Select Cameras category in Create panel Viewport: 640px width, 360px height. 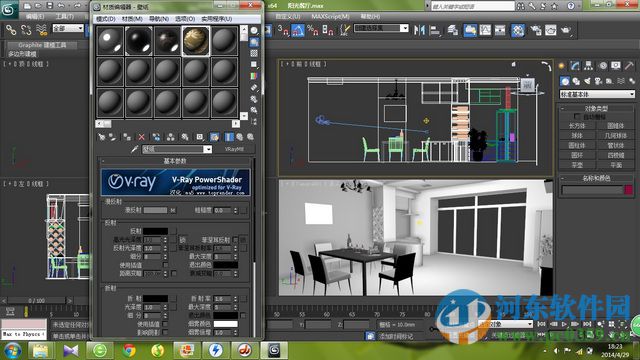[x=598, y=81]
